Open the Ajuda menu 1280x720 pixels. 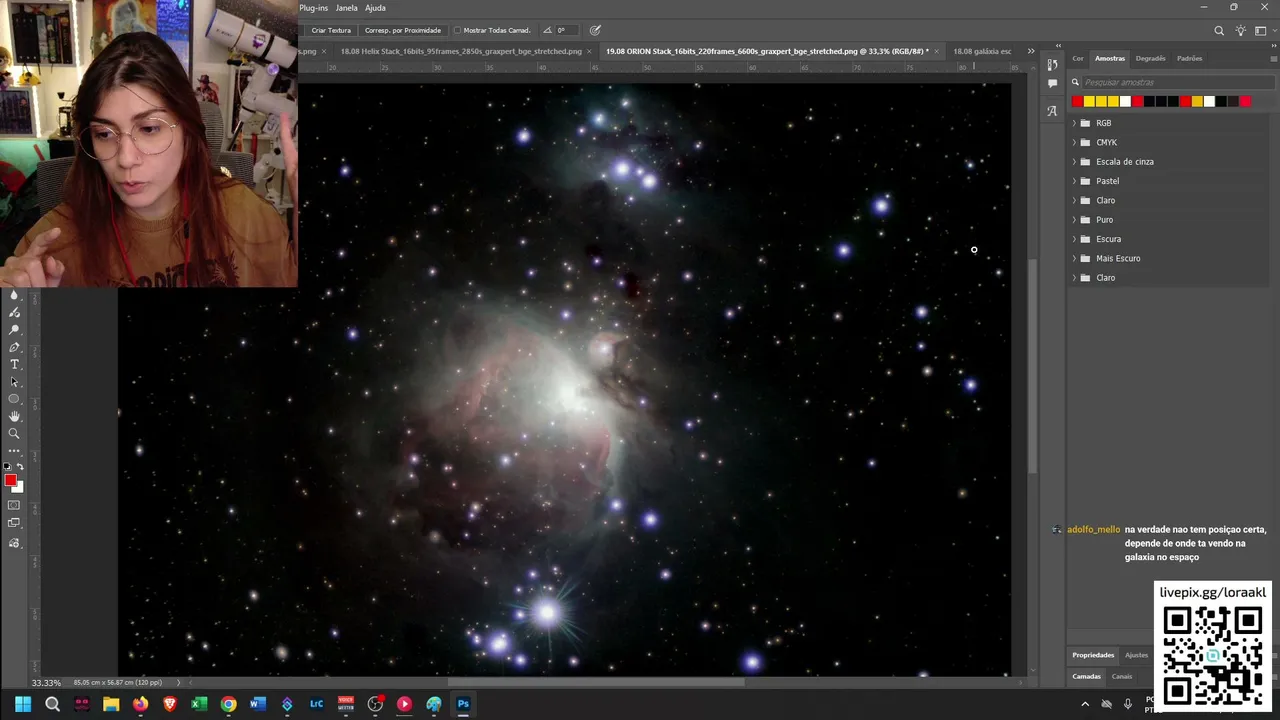point(375,8)
